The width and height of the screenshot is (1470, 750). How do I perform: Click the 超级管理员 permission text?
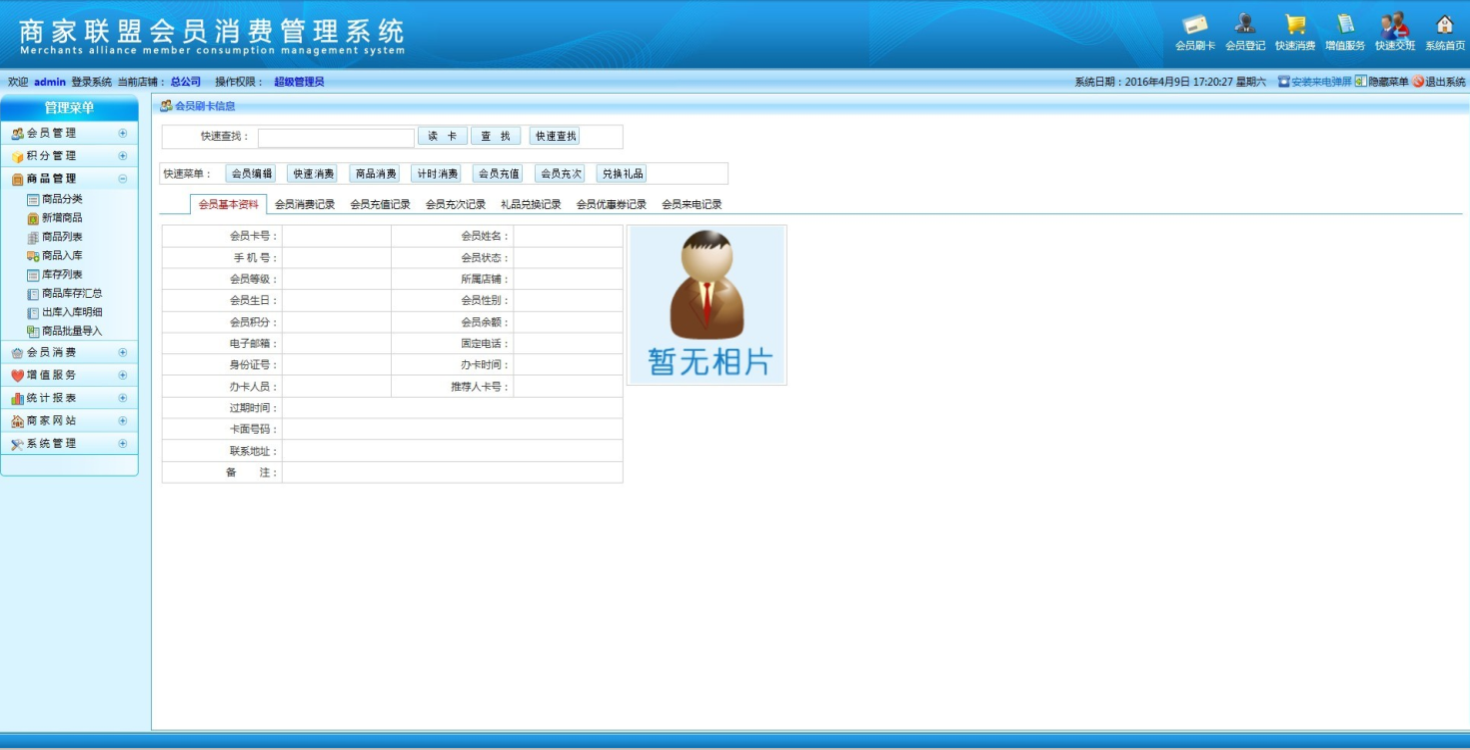299,82
